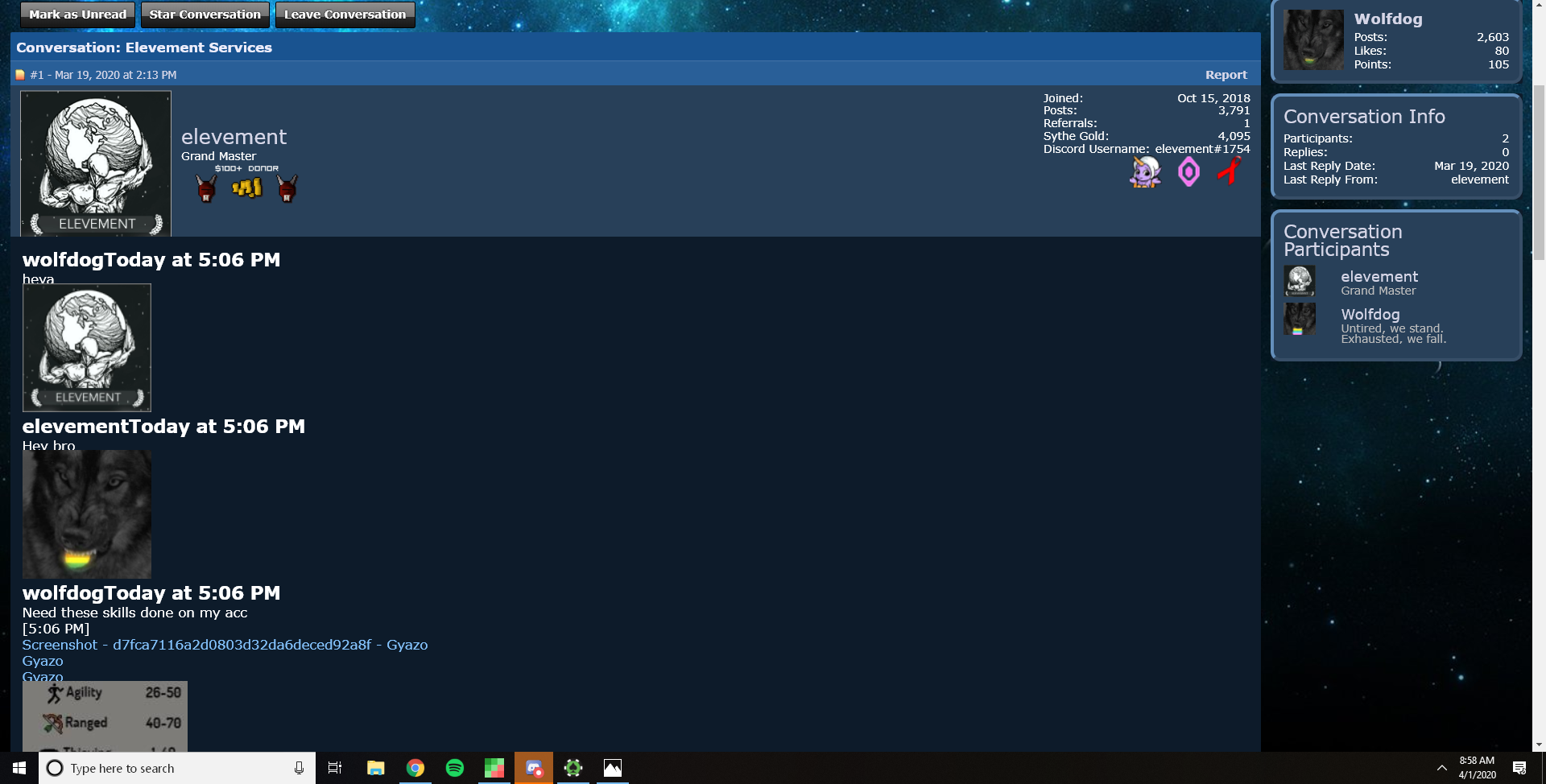1546x784 pixels.
Task: Open elevement's username profile link in the post
Action: (x=234, y=137)
